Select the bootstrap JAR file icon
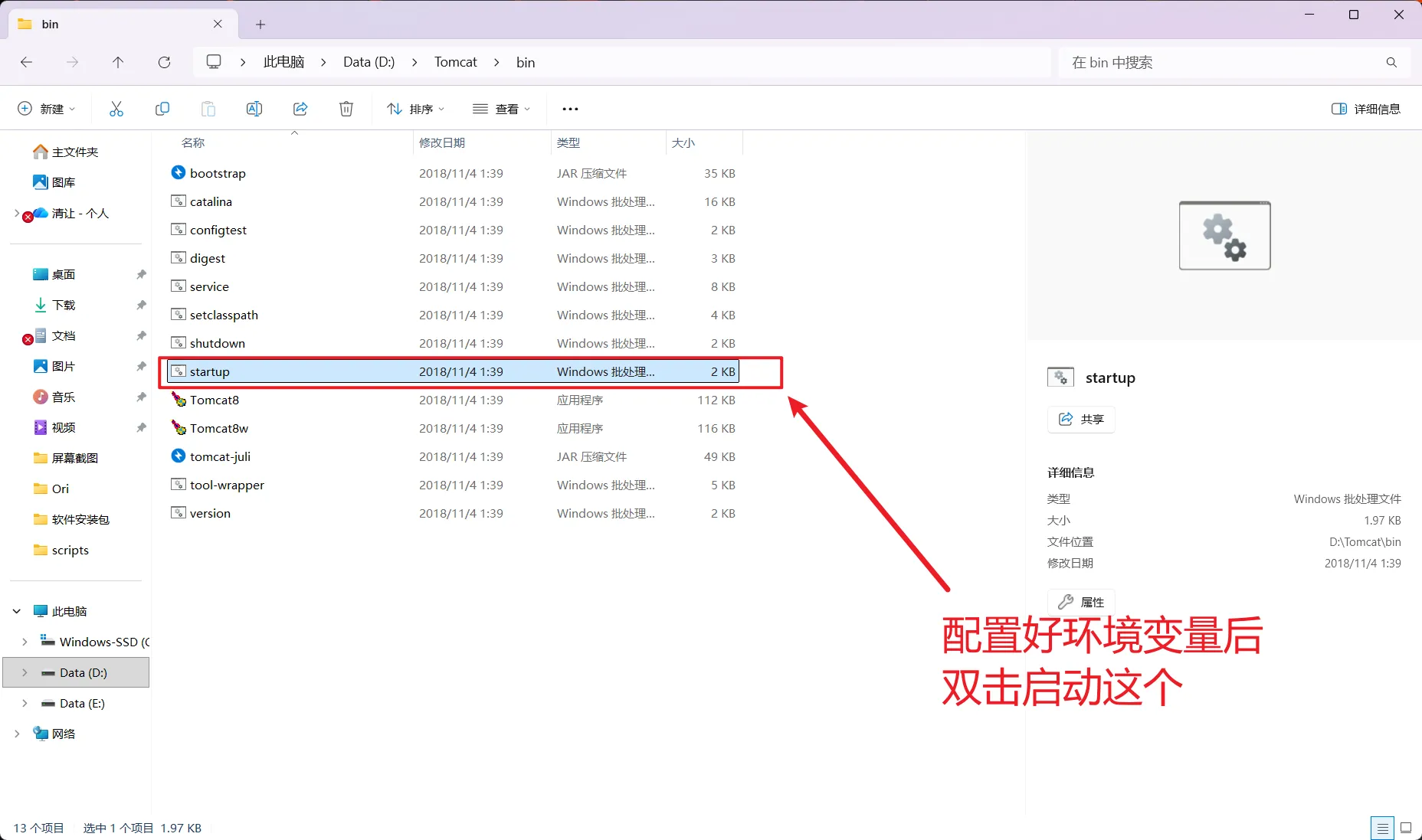The height and width of the screenshot is (840, 1422). 178,172
